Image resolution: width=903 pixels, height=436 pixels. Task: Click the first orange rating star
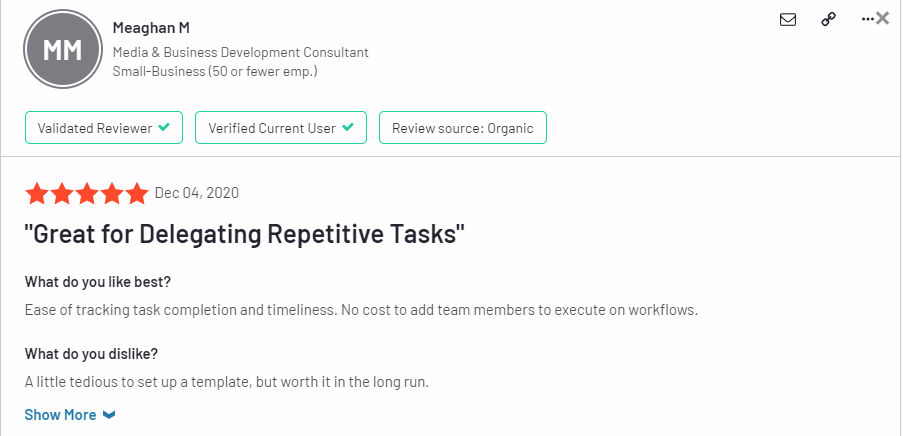(x=36, y=194)
